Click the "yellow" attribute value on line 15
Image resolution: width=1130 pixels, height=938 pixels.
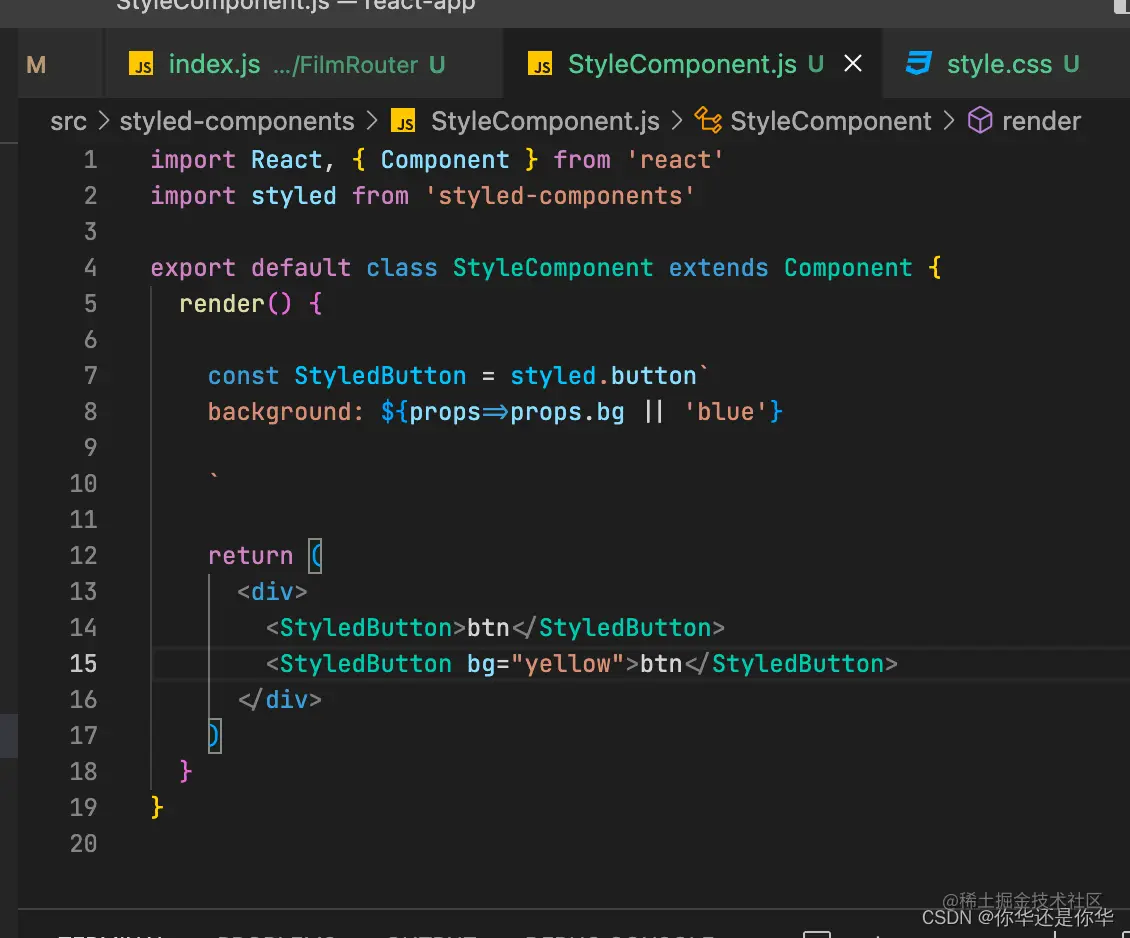[x=567, y=664]
